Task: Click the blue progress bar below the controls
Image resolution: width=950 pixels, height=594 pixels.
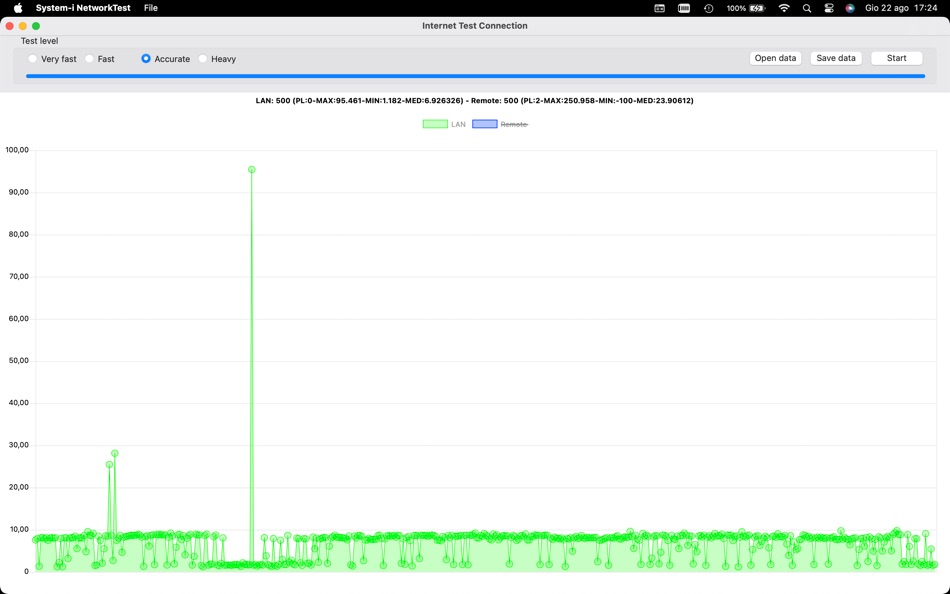Action: pos(475,74)
